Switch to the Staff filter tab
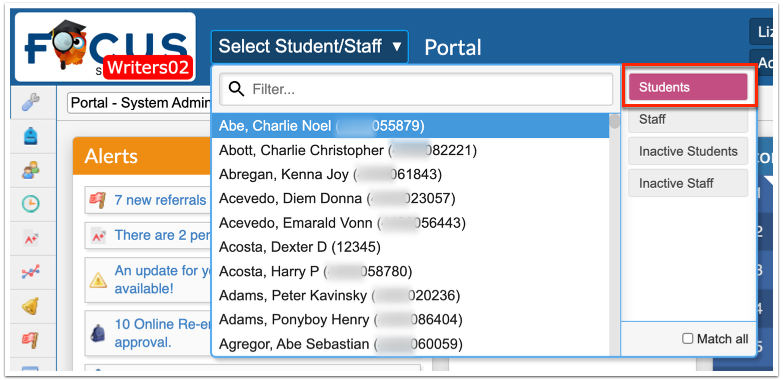The image size is (783, 380). click(x=688, y=119)
